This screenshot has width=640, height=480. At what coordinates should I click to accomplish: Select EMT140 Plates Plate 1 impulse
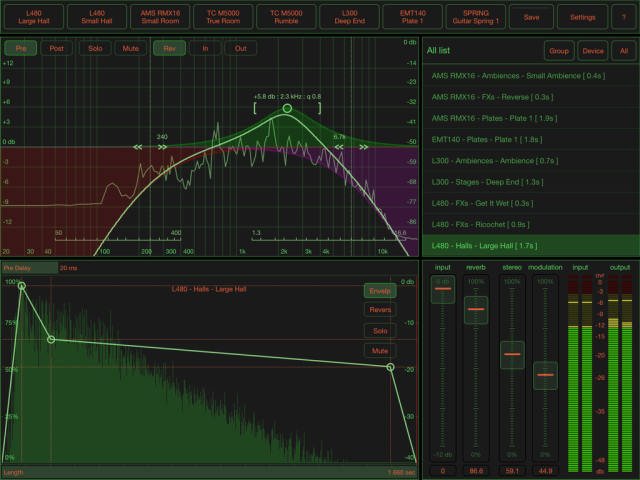coord(530,139)
